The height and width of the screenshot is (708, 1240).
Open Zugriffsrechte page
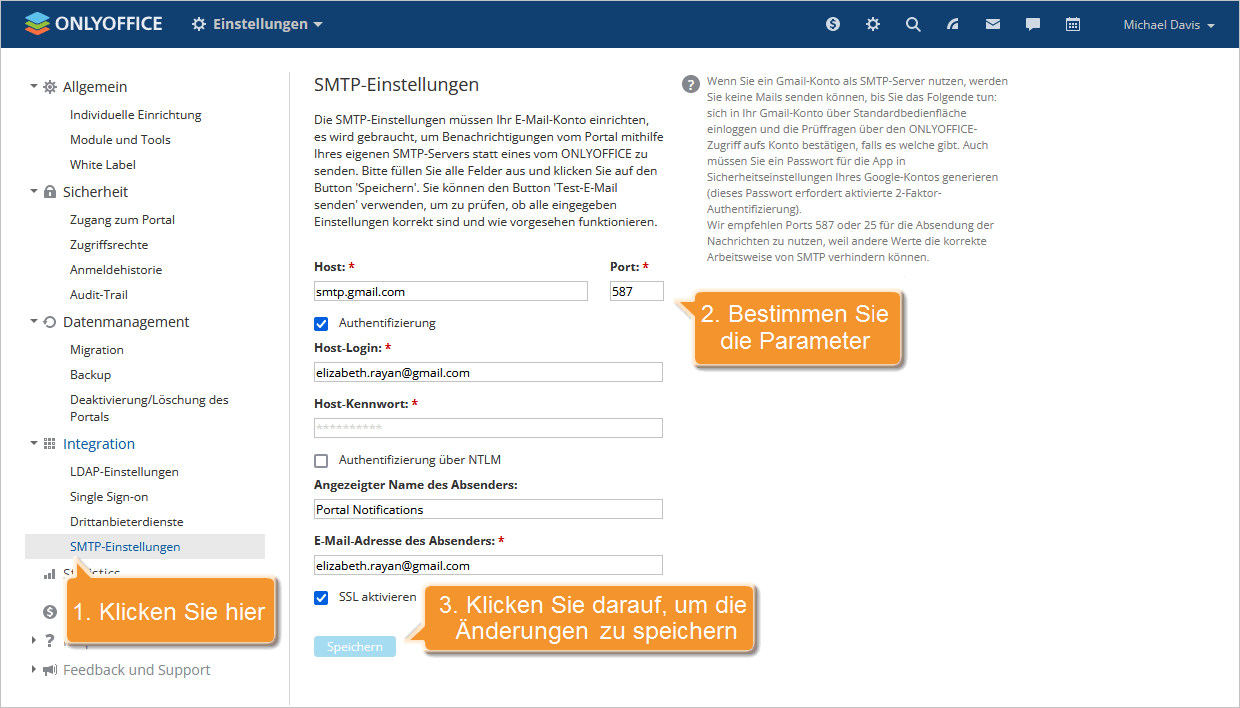[x=109, y=245]
